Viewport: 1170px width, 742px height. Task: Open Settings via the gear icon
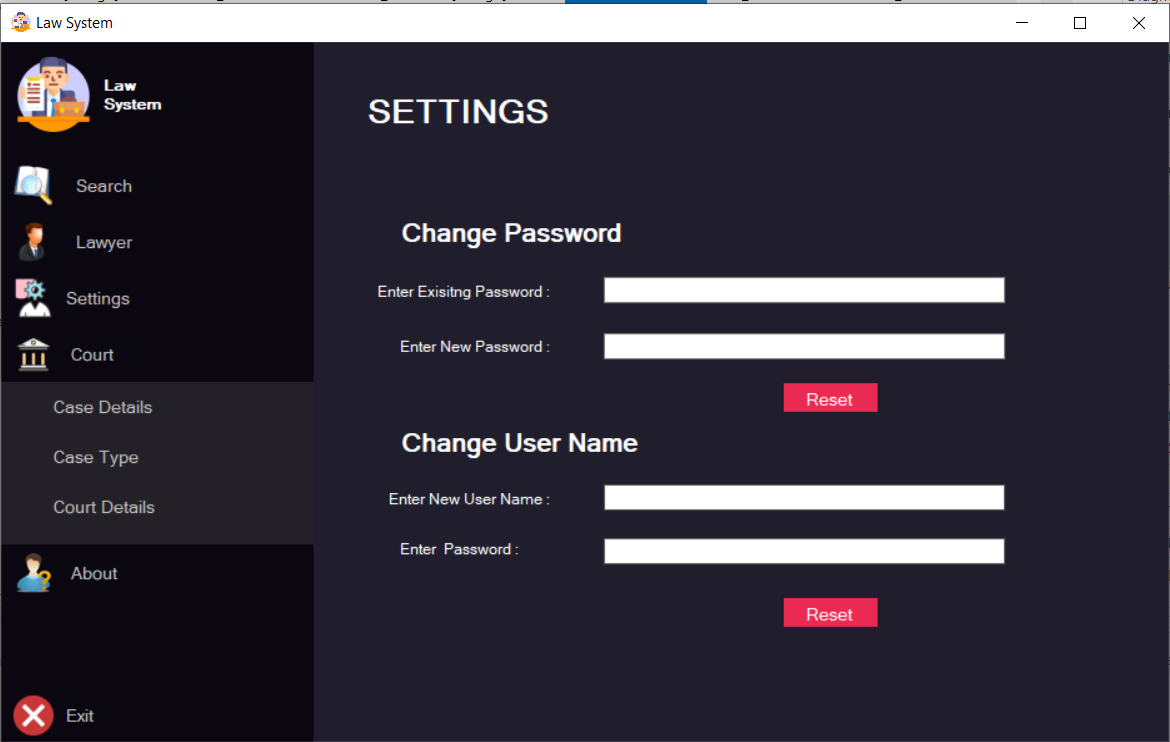31,297
